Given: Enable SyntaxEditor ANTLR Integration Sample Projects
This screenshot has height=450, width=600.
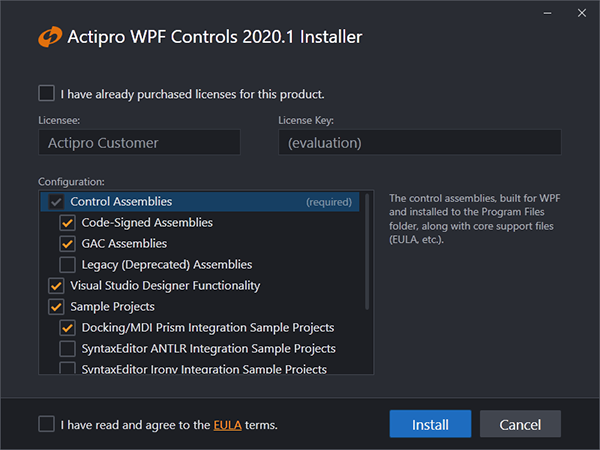Looking at the screenshot, I should [67, 349].
